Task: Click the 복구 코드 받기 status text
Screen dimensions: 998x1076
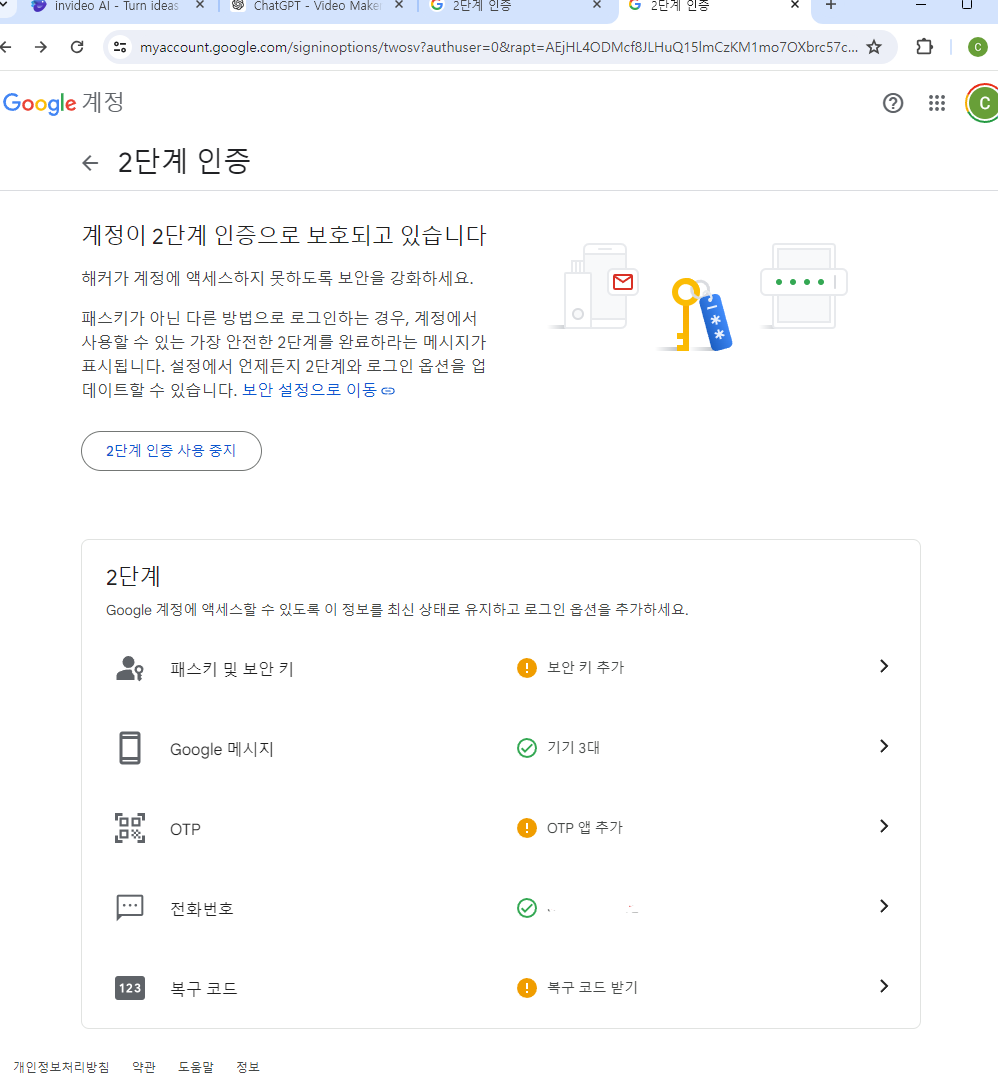Action: (x=592, y=987)
